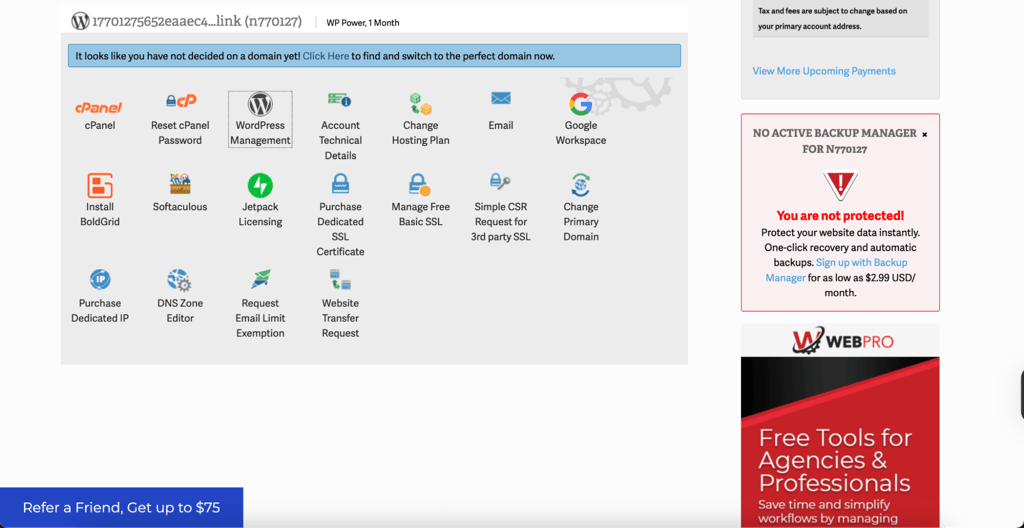Open Jetpack Licensing icon
This screenshot has height=528, width=1024.
[260, 186]
